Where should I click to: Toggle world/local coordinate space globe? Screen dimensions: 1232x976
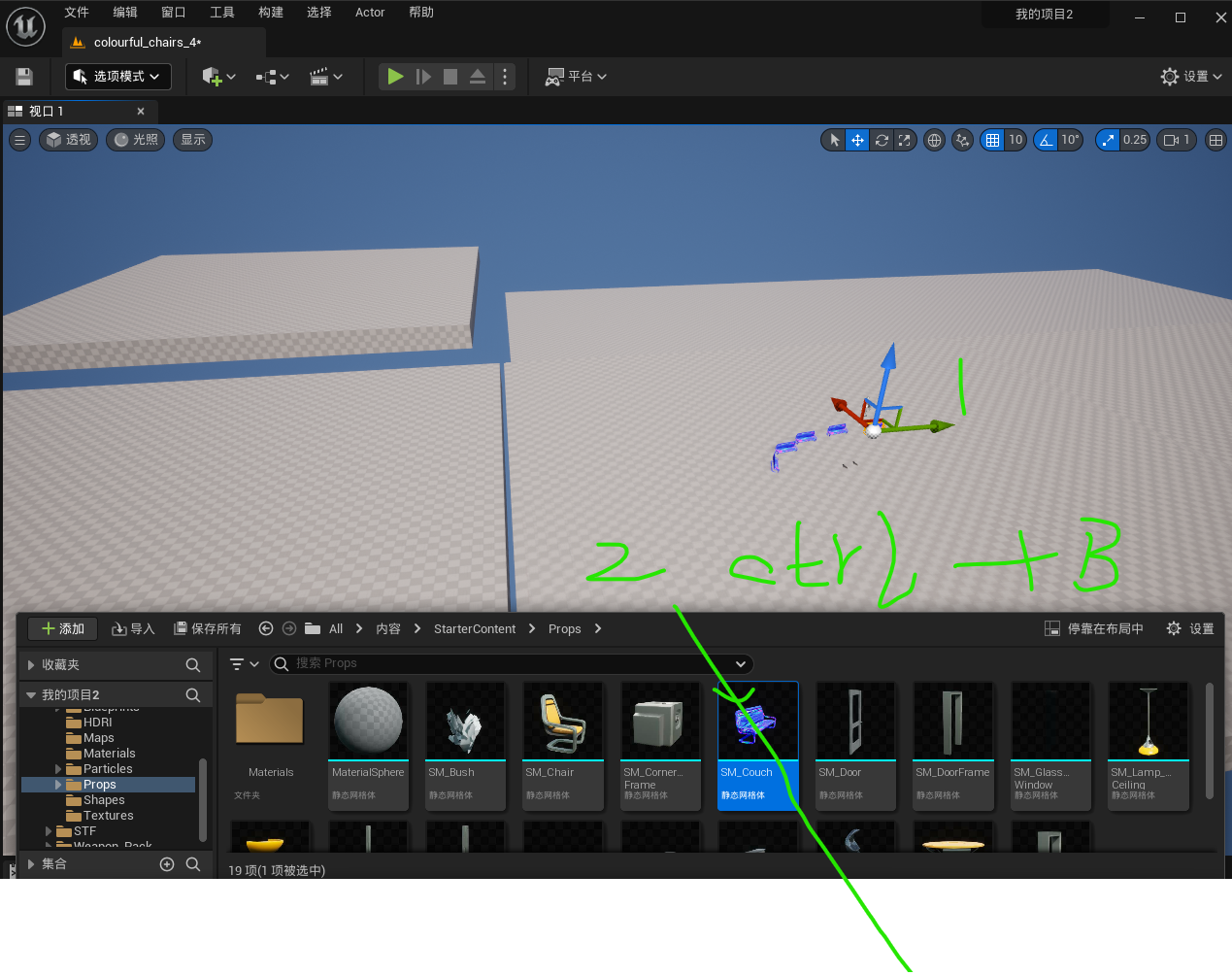click(934, 140)
